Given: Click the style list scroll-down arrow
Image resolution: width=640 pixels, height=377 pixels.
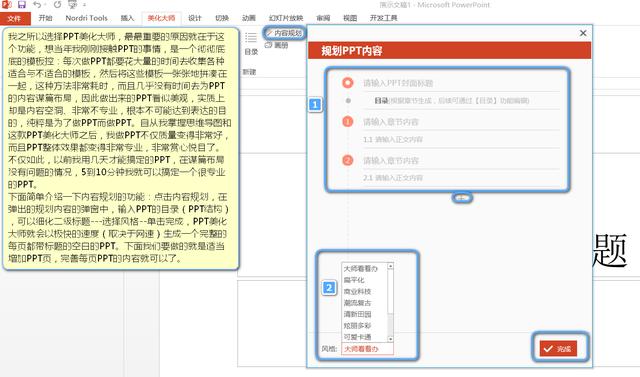Looking at the screenshot, I should point(390,339).
